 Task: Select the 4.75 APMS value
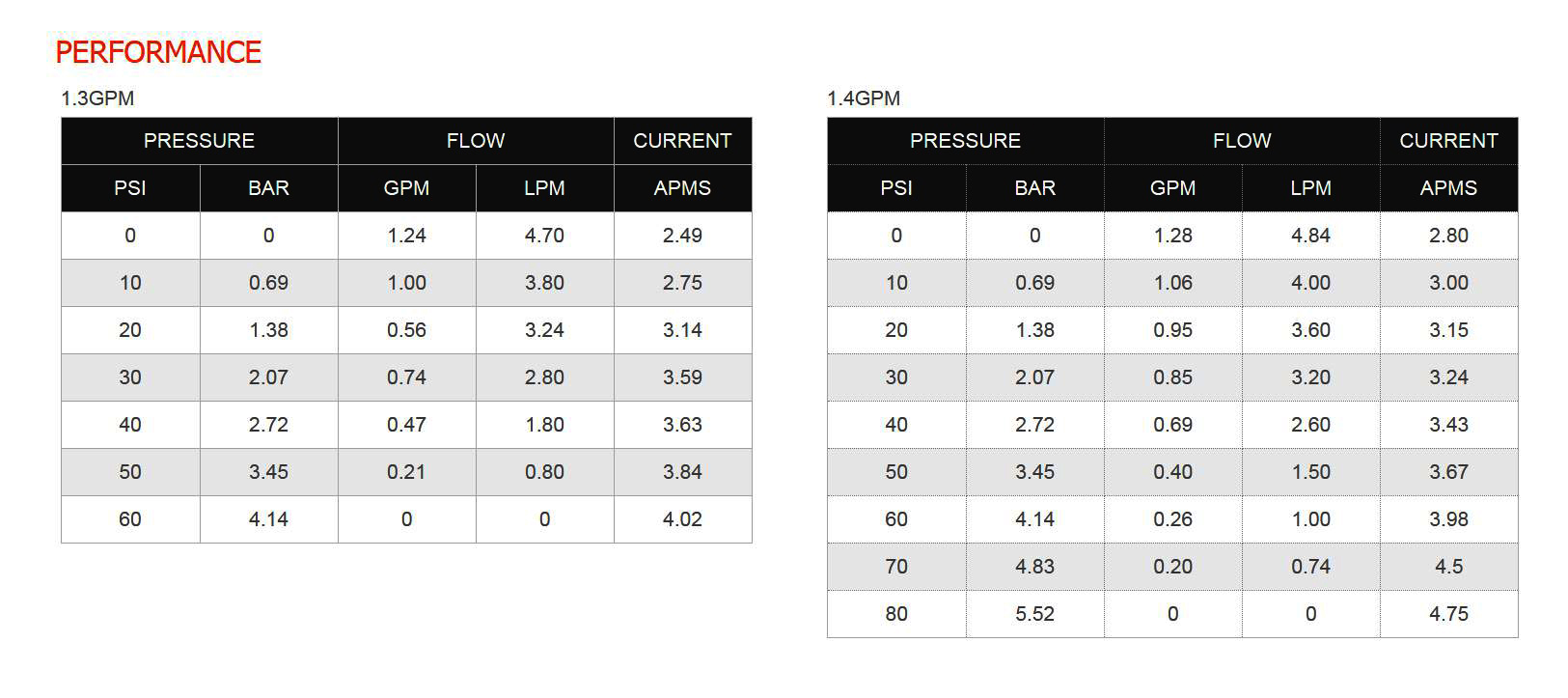click(x=1448, y=614)
